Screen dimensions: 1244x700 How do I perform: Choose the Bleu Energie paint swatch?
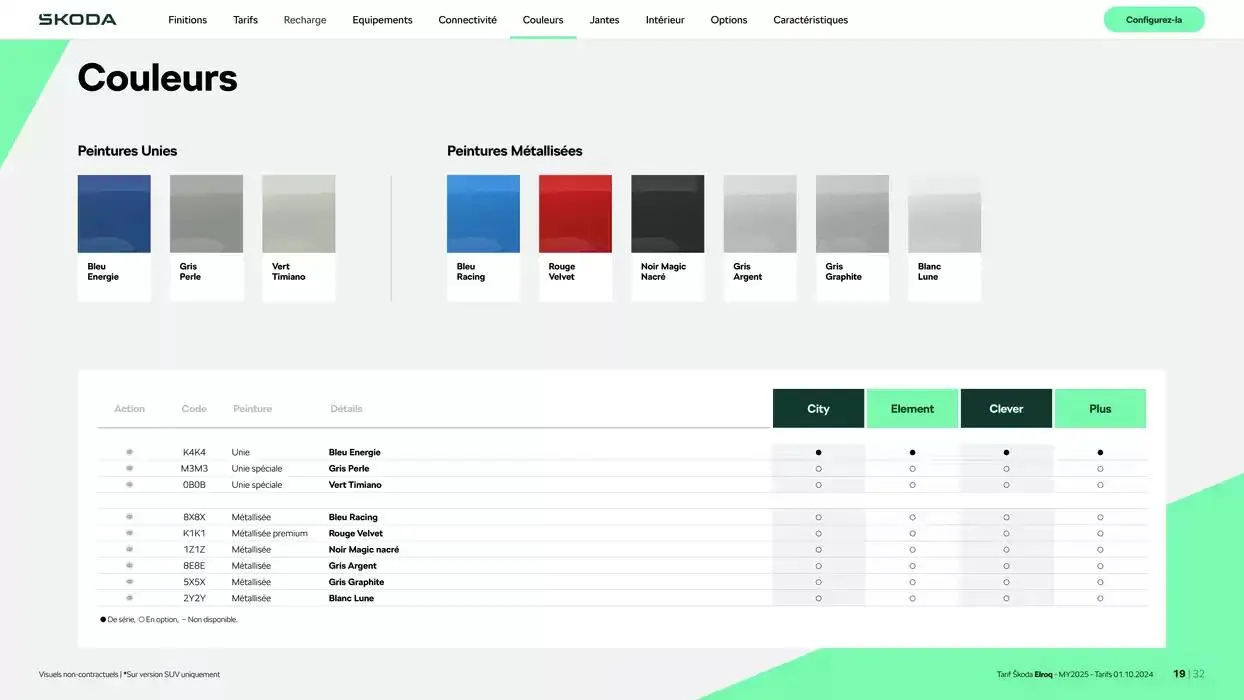114,214
